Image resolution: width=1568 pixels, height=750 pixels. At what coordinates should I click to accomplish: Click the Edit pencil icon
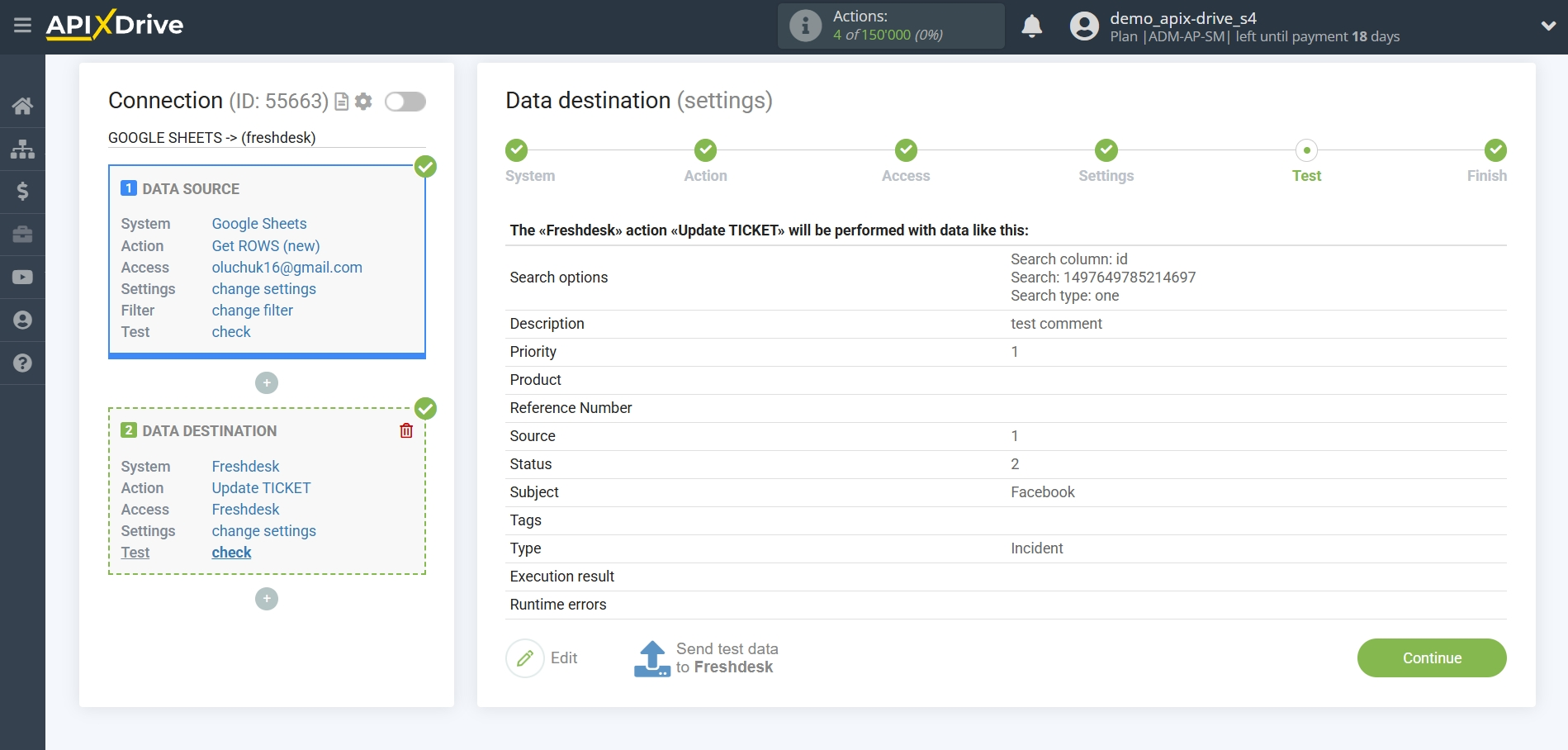525,658
